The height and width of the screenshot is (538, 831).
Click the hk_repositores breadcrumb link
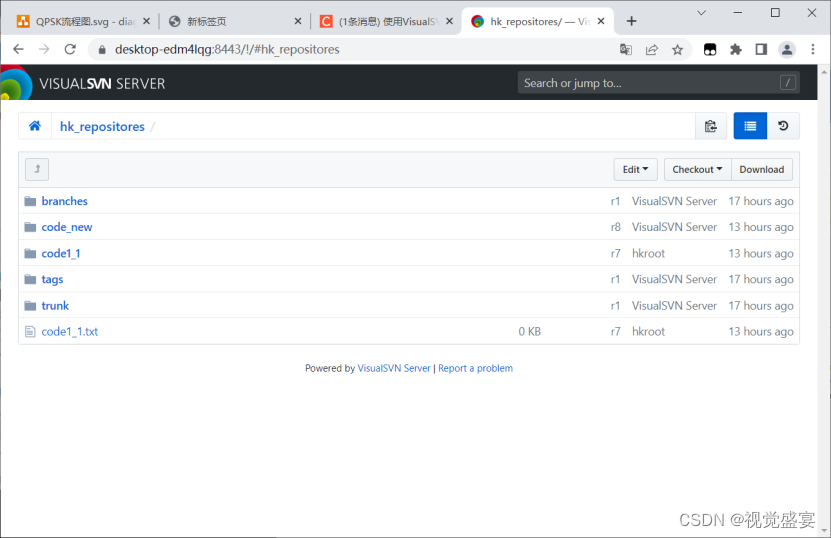pyautogui.click(x=102, y=127)
